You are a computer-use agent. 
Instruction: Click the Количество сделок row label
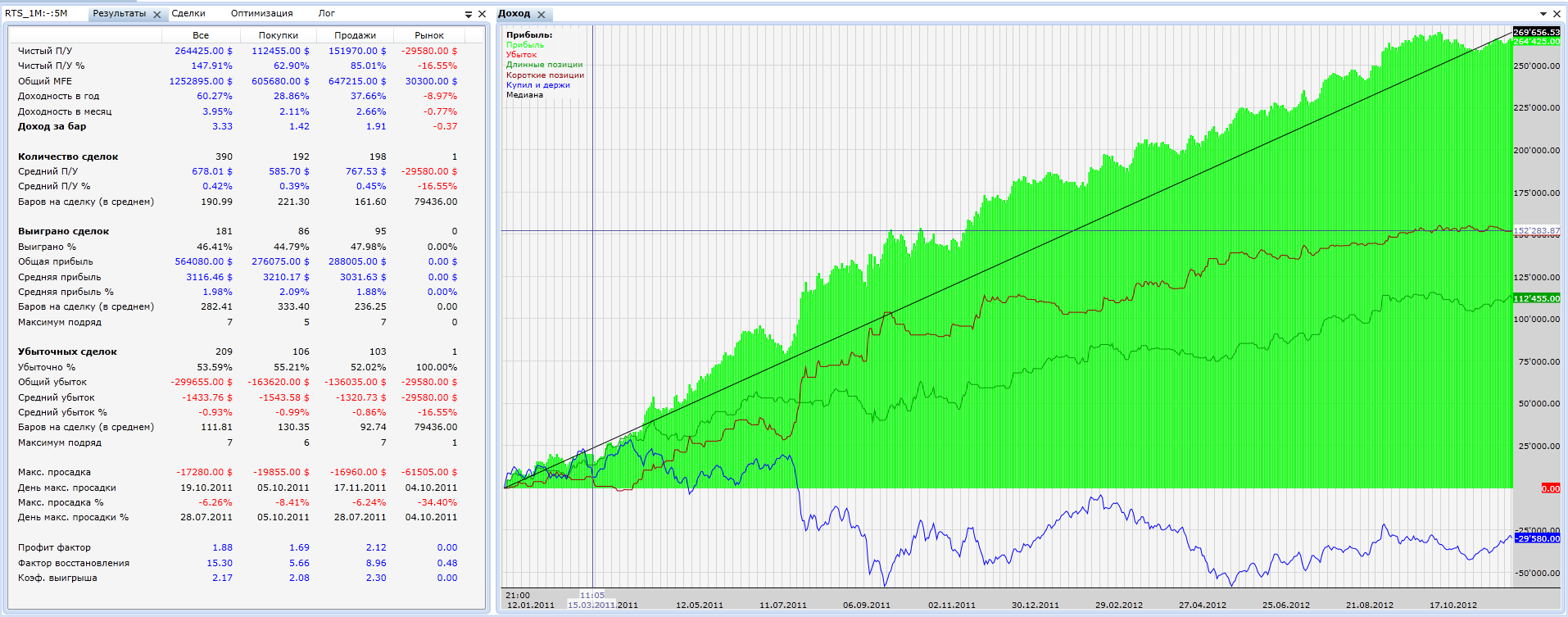coord(68,157)
